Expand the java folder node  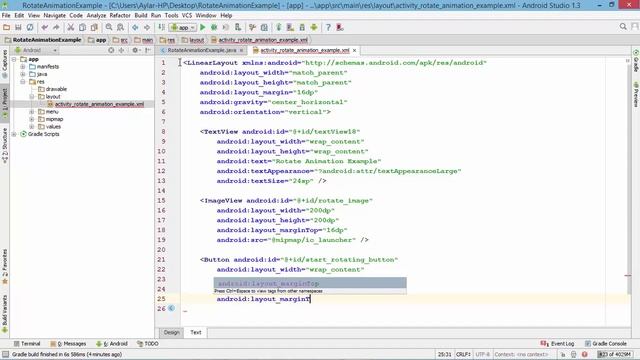(x=23, y=74)
